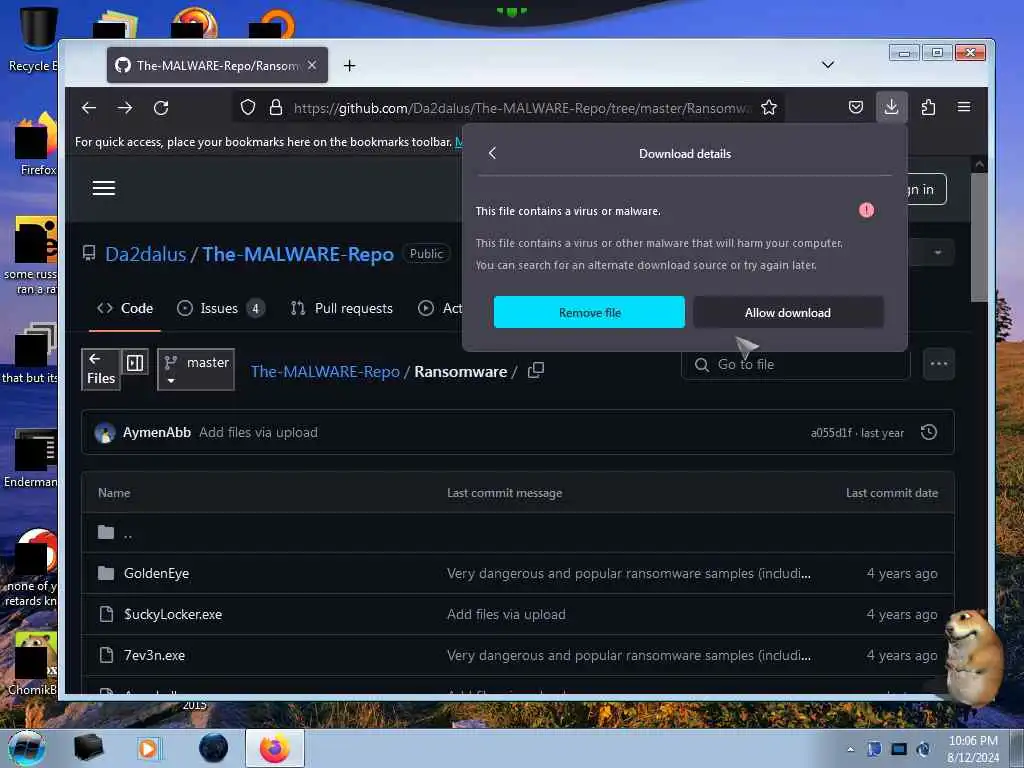
Task: Open a new tab with plus button
Action: click(x=349, y=65)
